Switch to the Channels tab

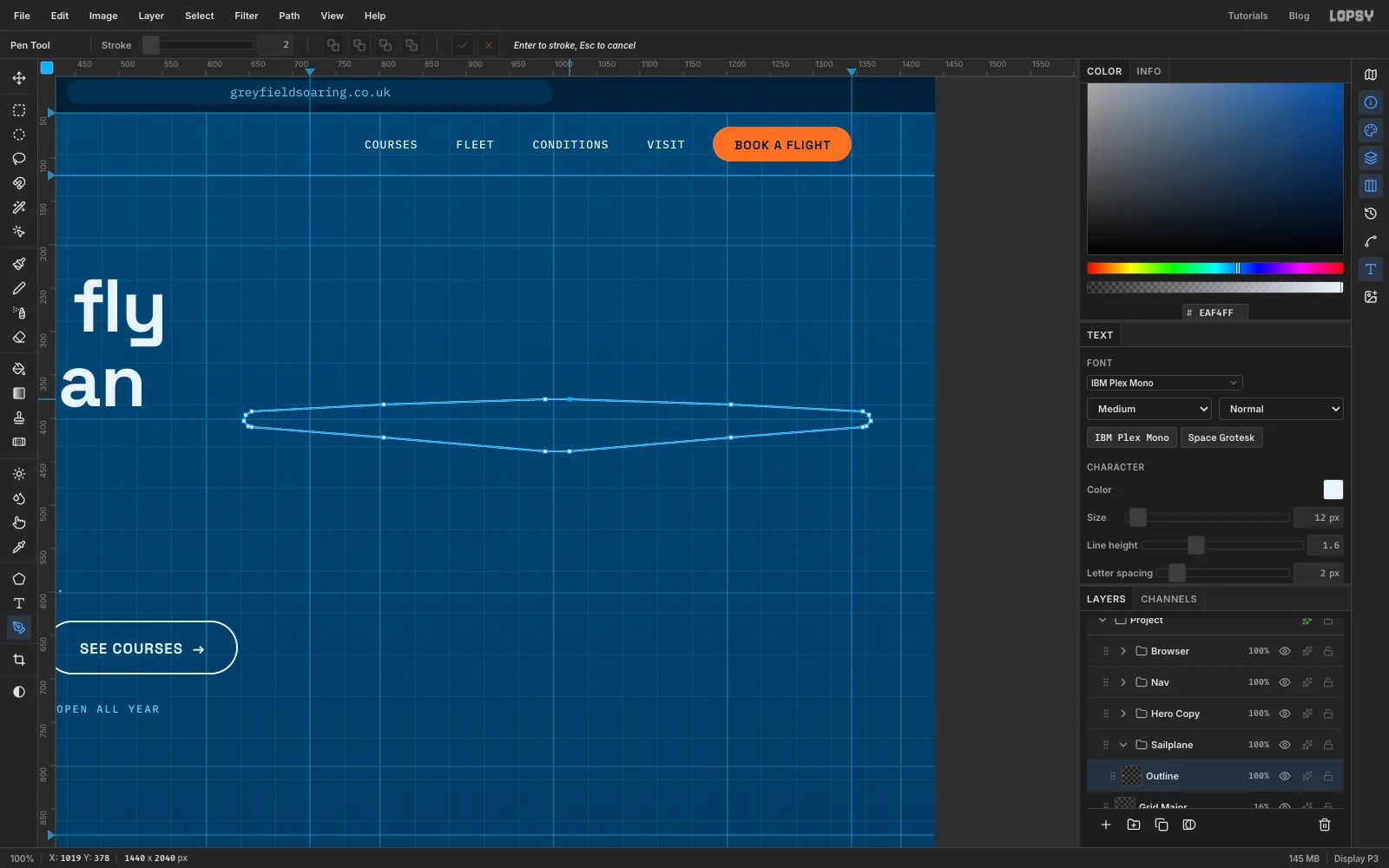pyautogui.click(x=1168, y=599)
